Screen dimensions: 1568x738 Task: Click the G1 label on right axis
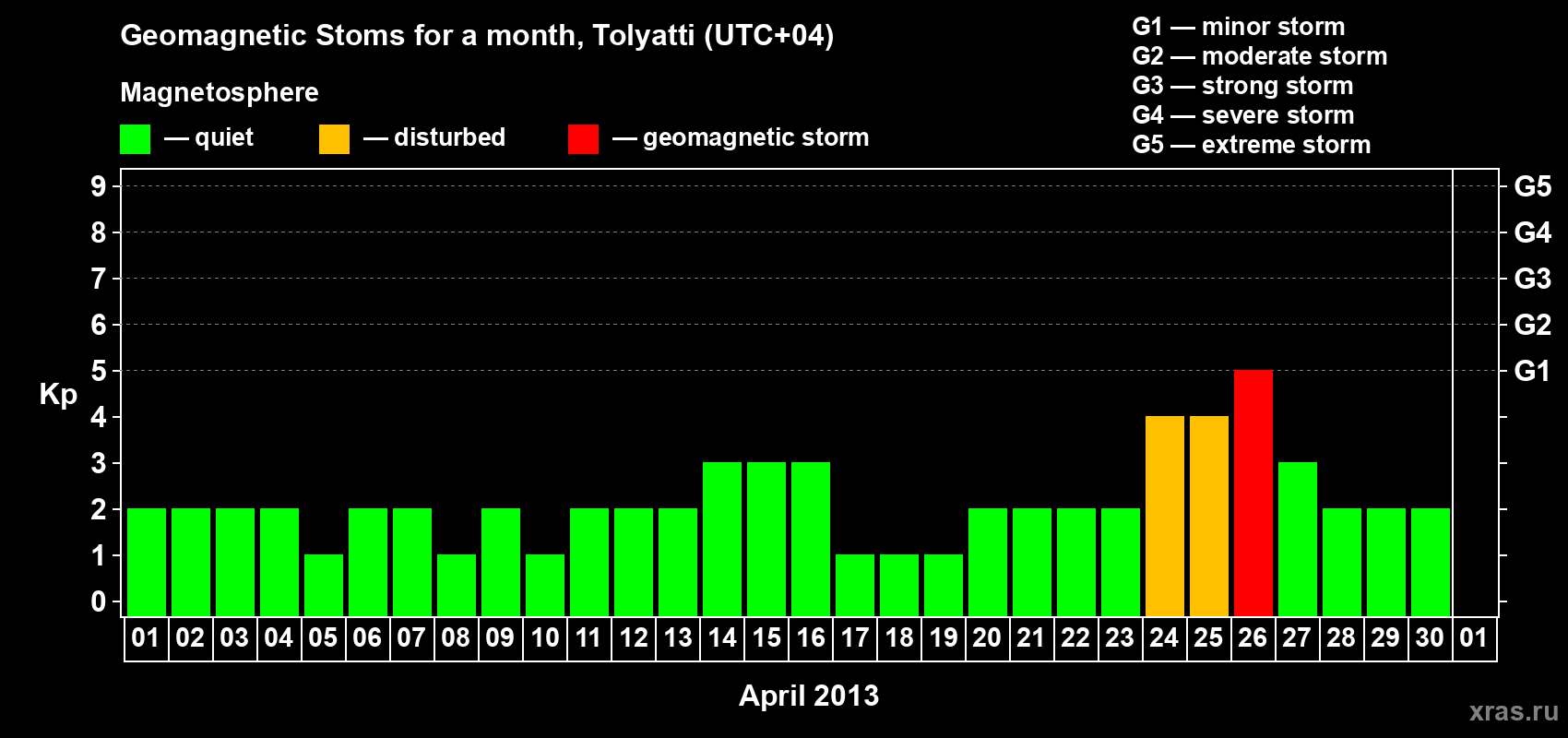click(x=1533, y=371)
